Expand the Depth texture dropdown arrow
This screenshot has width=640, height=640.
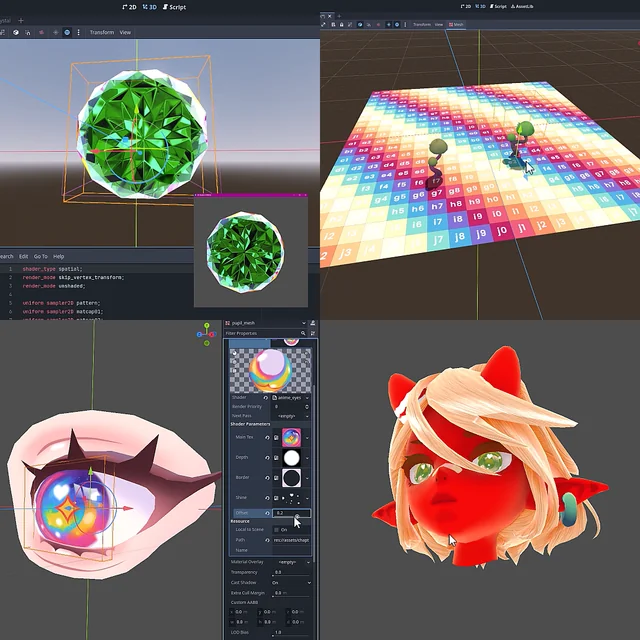[307, 458]
